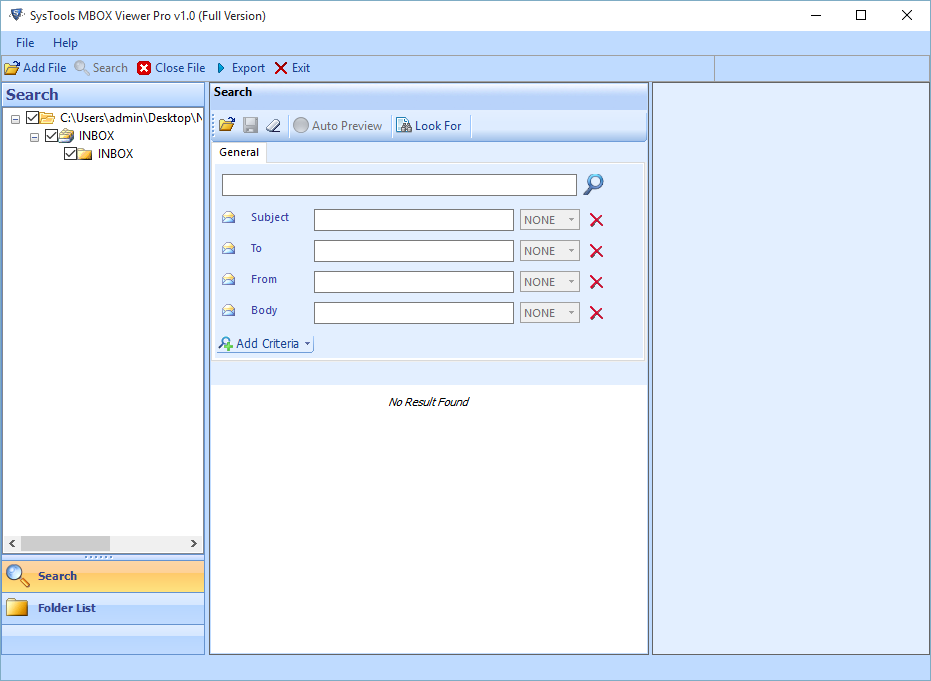The image size is (931, 681).
Task: Remove the Subject criteria with red X
Action: click(596, 220)
